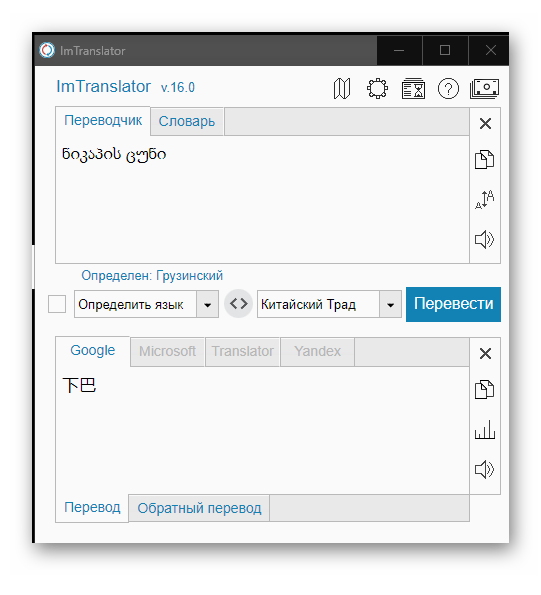Screen dimensions: 541x595
Task: Open the language map icon in header
Action: (x=342, y=88)
